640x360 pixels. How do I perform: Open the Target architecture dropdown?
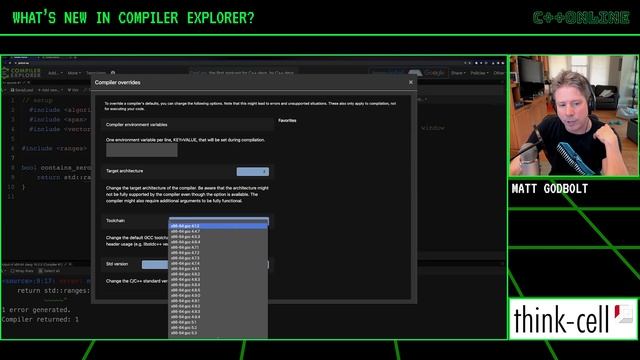tap(252, 171)
